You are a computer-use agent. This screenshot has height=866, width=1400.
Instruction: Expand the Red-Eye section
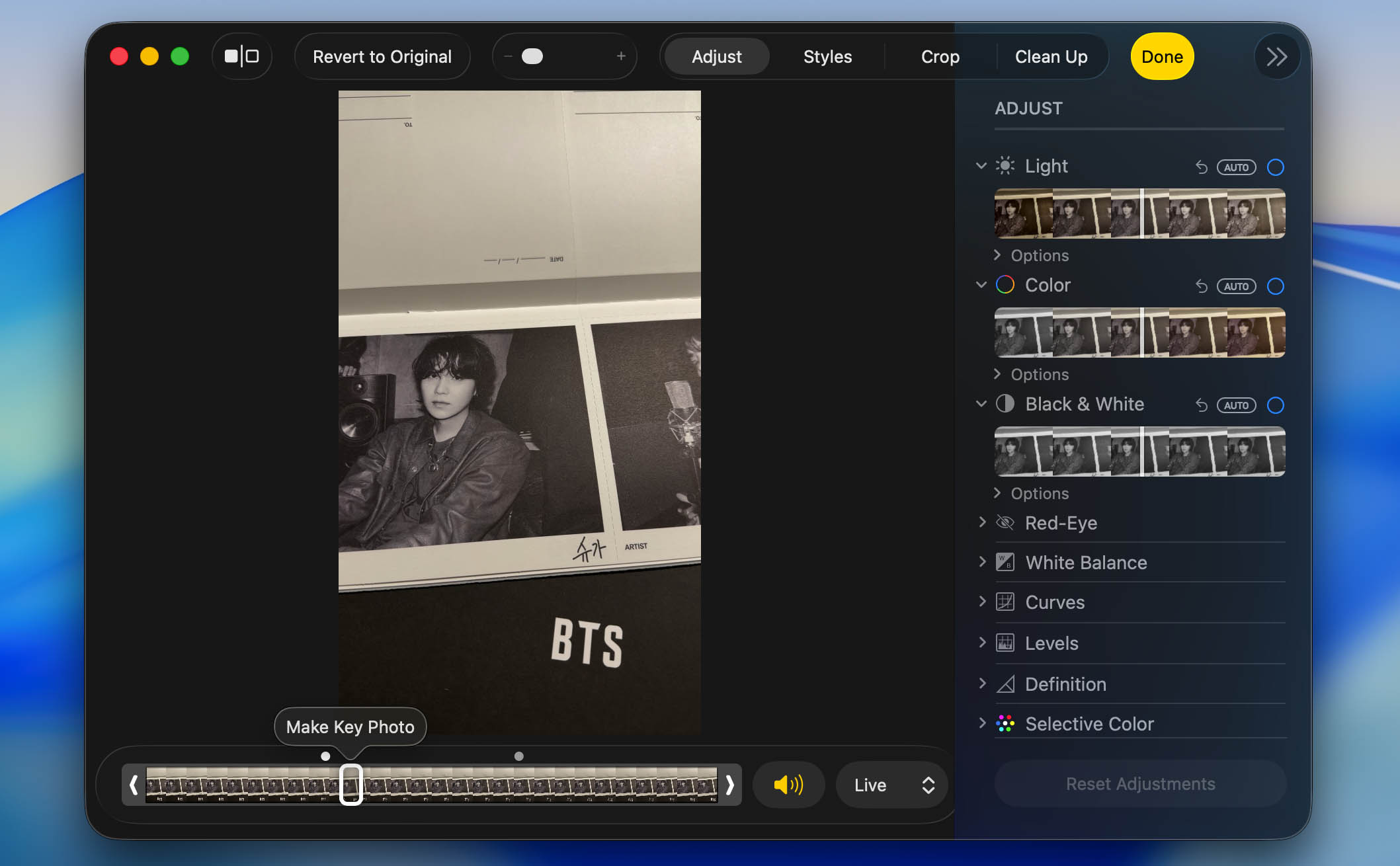click(982, 522)
